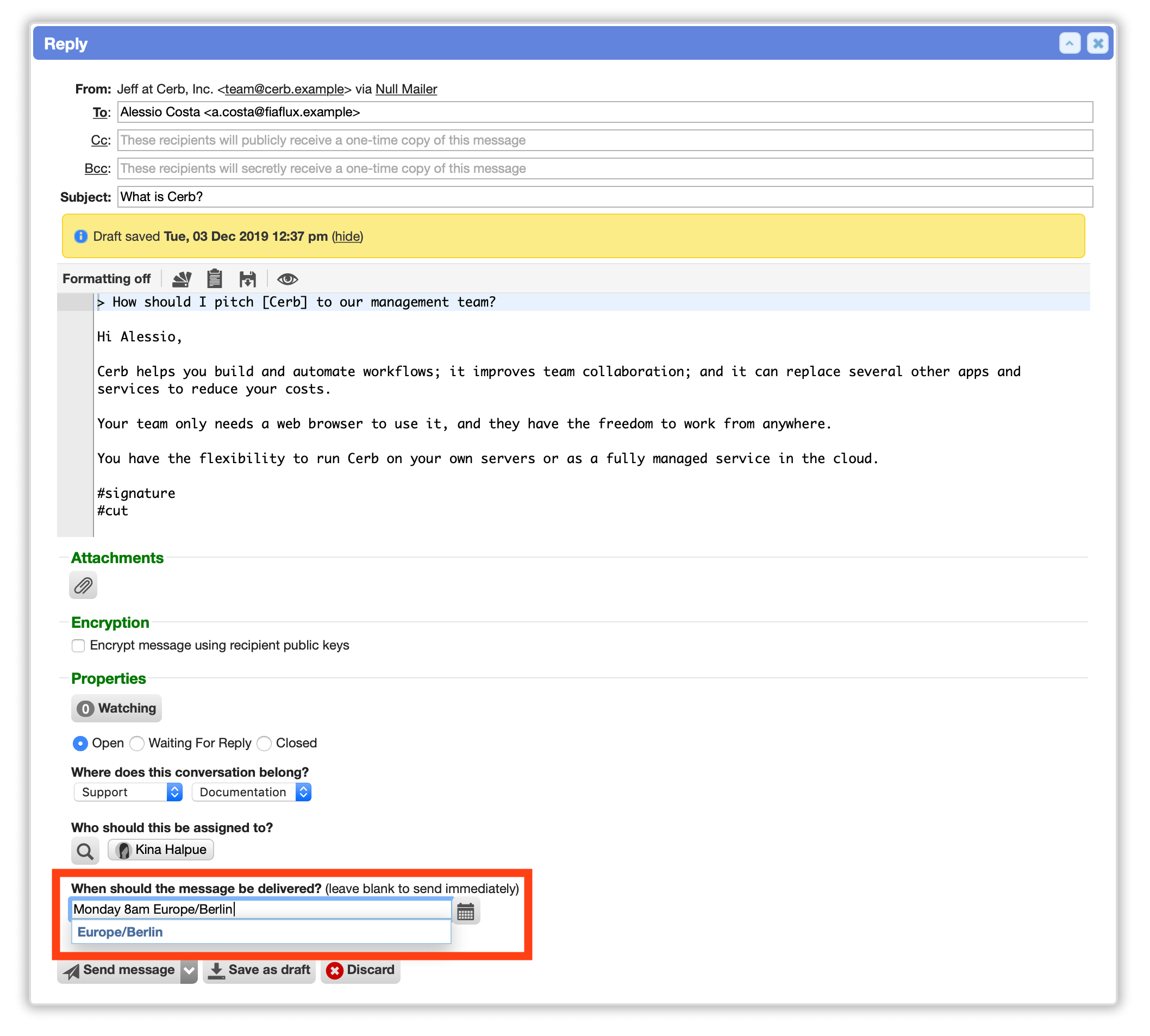The width and height of the screenshot is (1150, 1036).
Task: Click the '#signature' line in the editor
Action: (x=136, y=494)
